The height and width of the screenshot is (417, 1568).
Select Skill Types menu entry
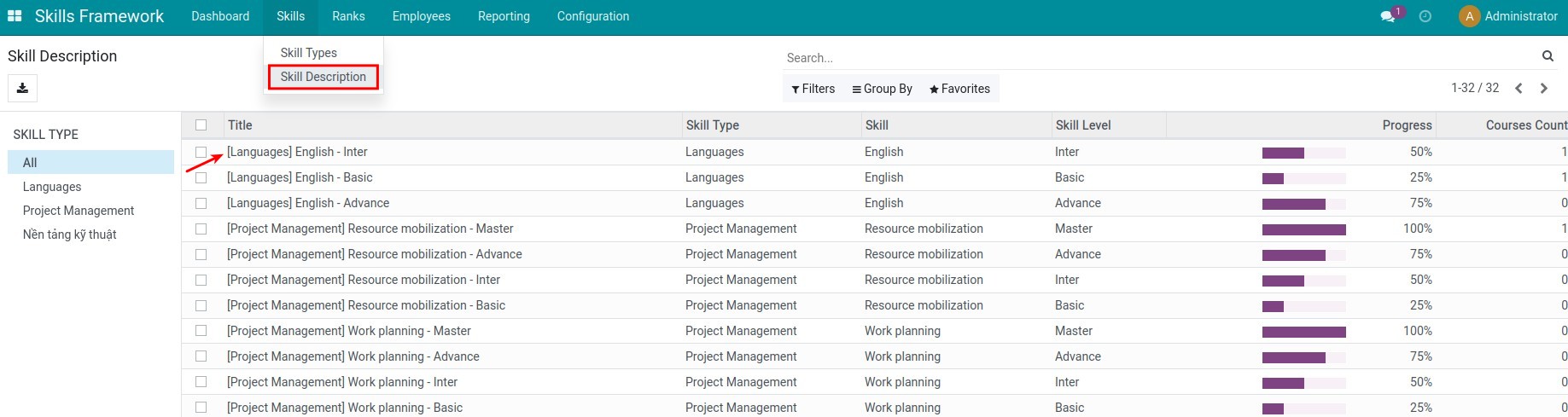click(308, 53)
